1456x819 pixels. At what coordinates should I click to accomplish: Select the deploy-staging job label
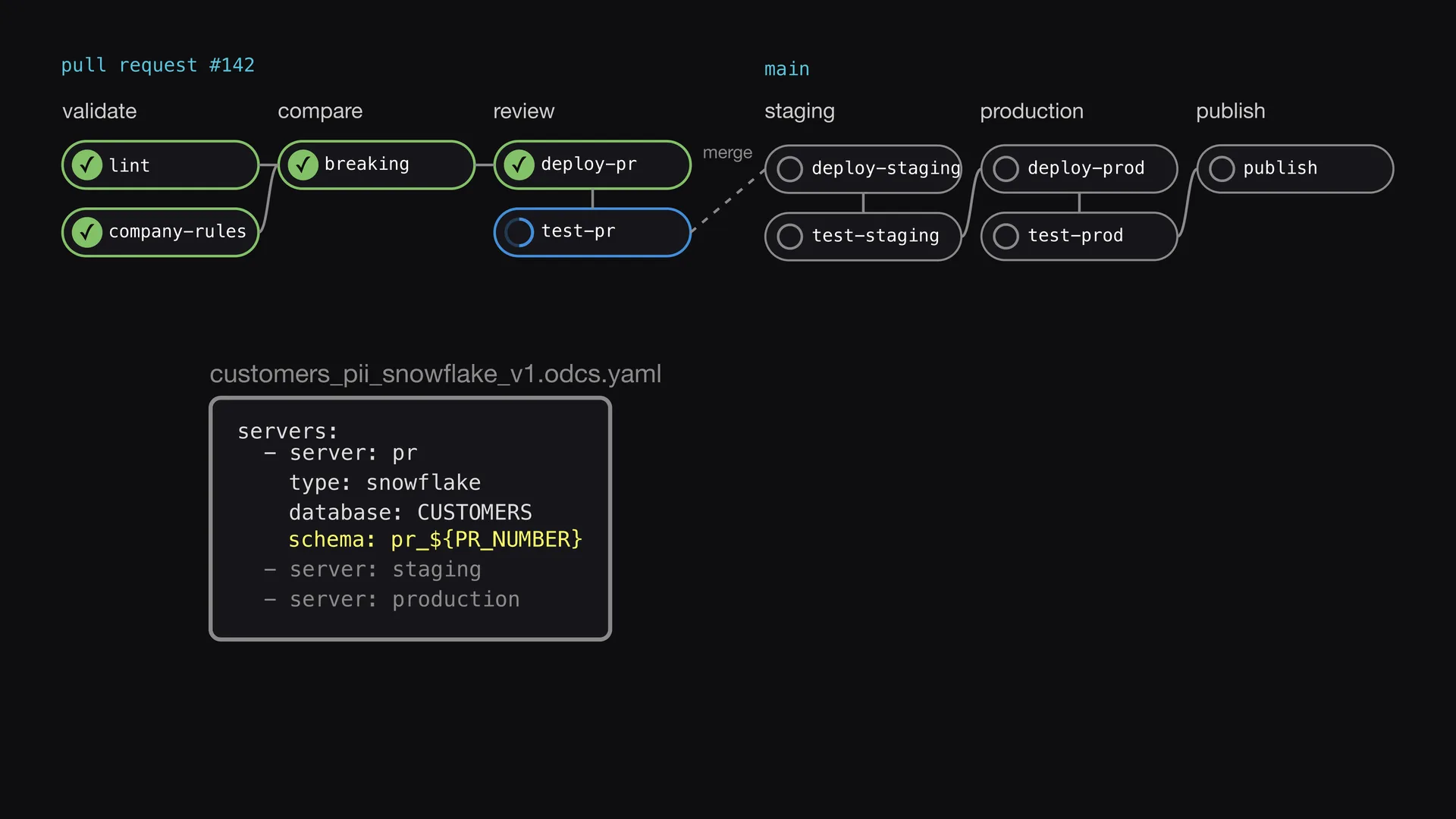tap(886, 168)
